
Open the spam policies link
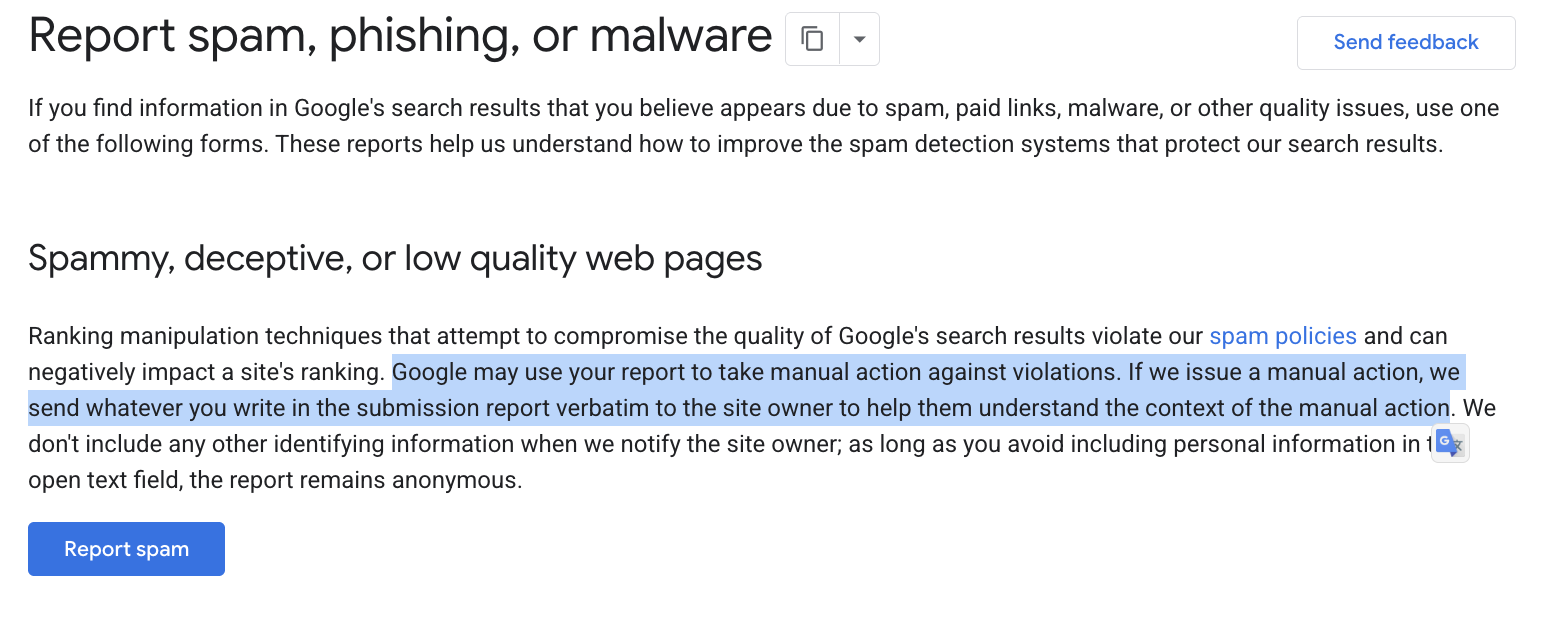pyautogui.click(x=1283, y=336)
